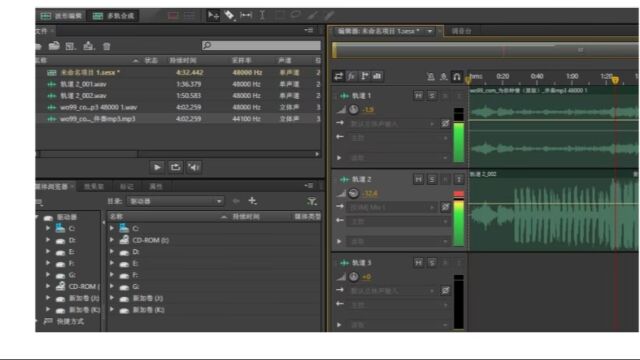Expand the C: drive in left tree
Viewport: 640px width, 360px height.
(48, 228)
